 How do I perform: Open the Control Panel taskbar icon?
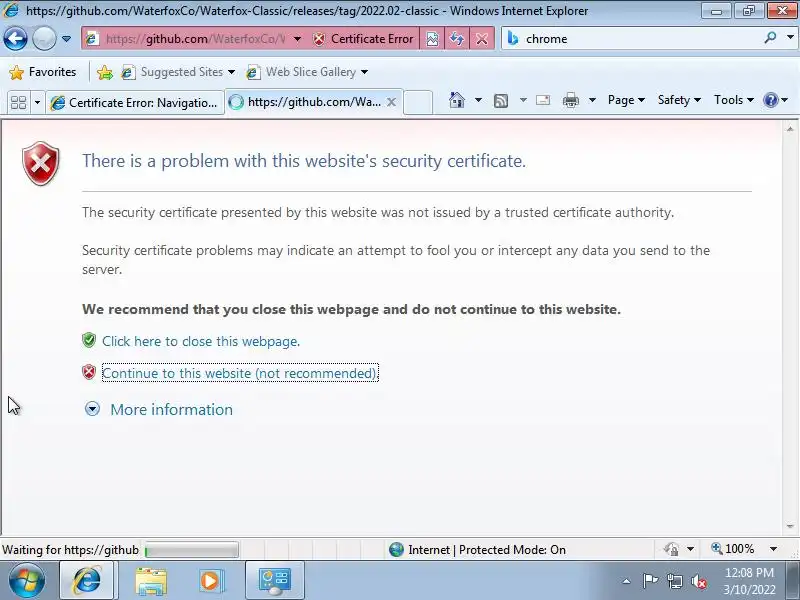pos(275,581)
